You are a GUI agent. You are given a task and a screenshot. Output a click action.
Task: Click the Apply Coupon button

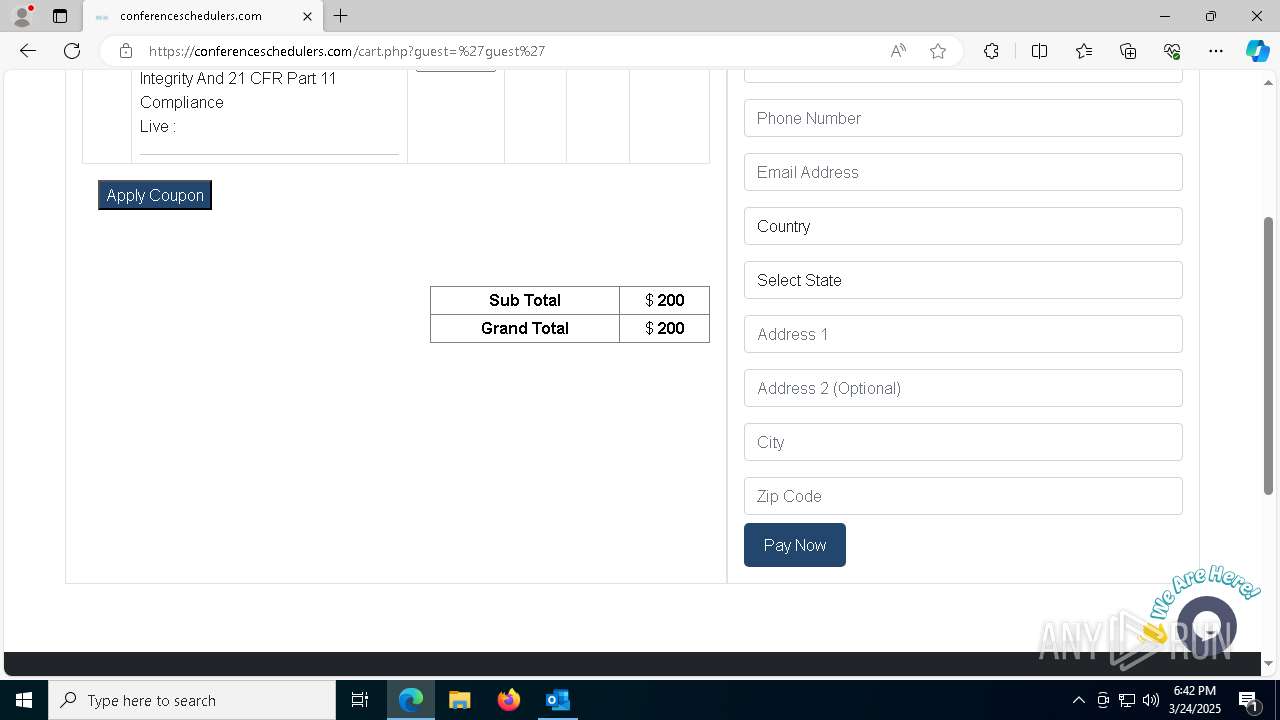coord(155,195)
